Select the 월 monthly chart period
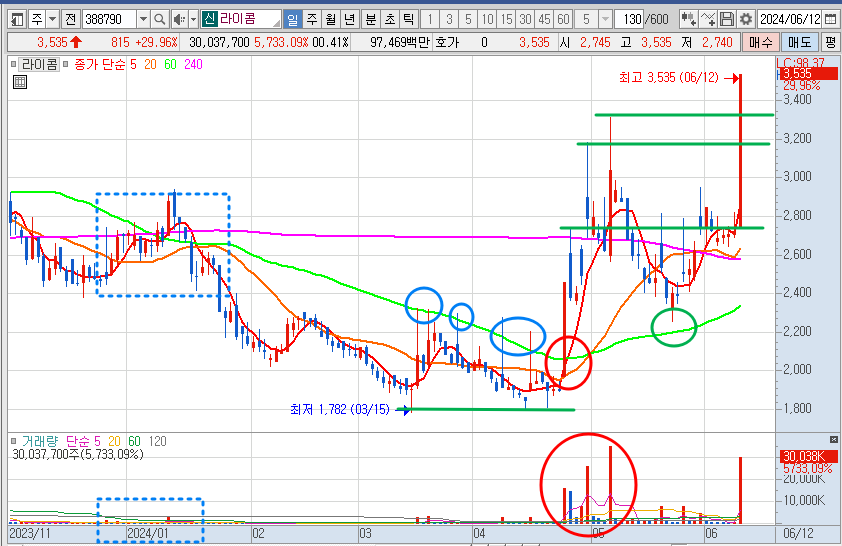The image size is (842, 546). [330, 20]
